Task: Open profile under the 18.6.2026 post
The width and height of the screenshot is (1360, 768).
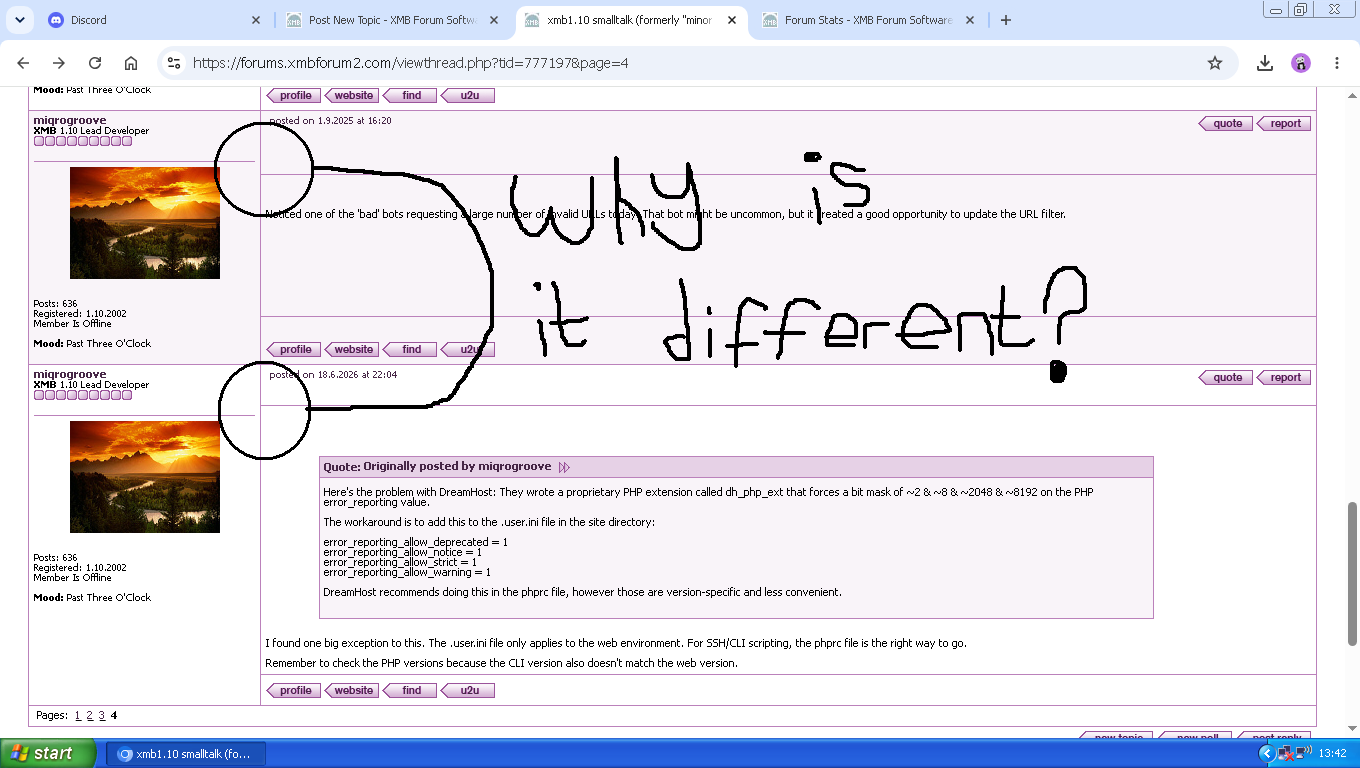Action: tap(293, 691)
